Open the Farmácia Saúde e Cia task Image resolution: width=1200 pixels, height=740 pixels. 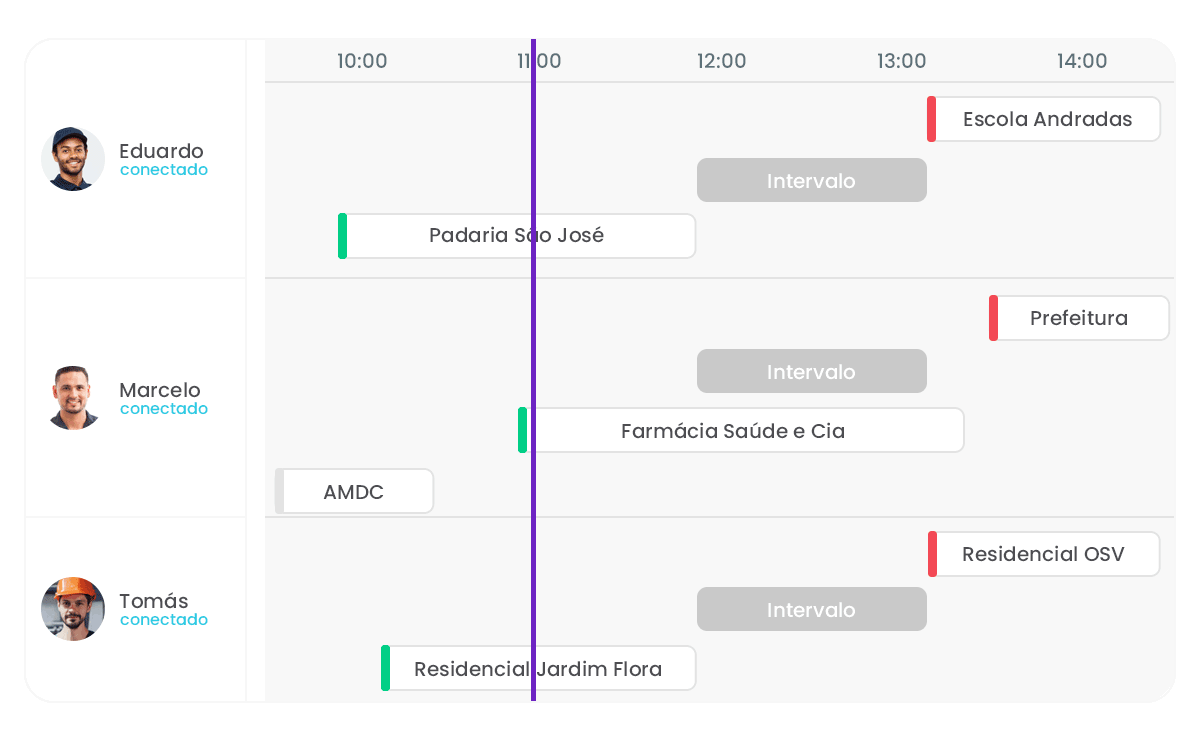[741, 430]
